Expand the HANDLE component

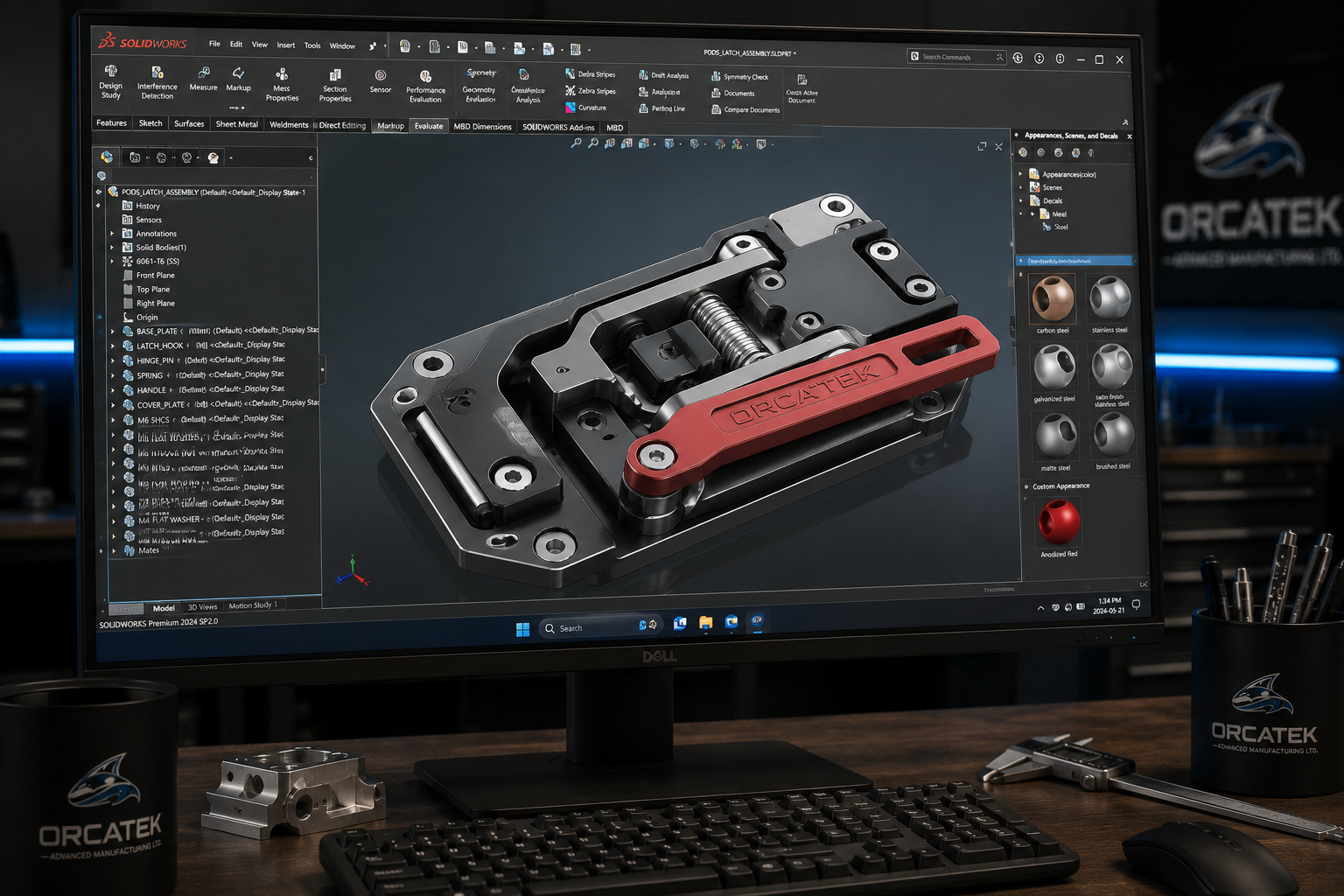pyautogui.click(x=112, y=390)
